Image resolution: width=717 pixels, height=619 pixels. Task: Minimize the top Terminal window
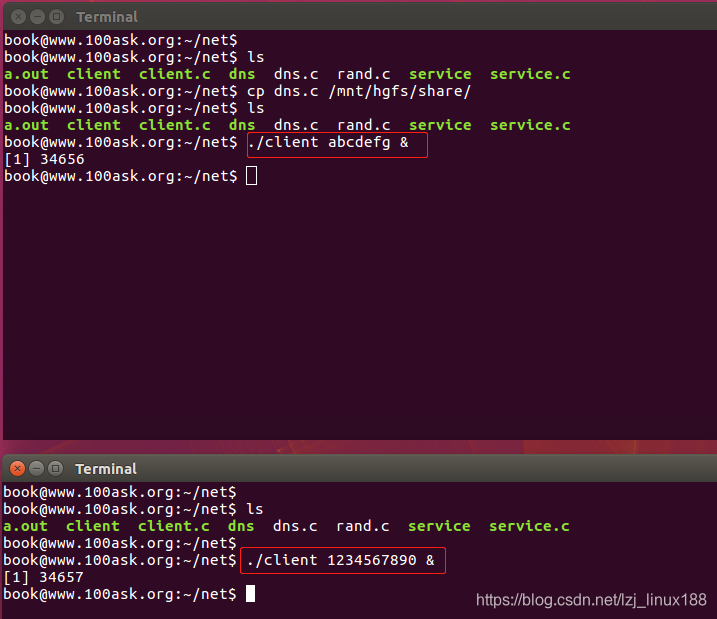tap(37, 17)
